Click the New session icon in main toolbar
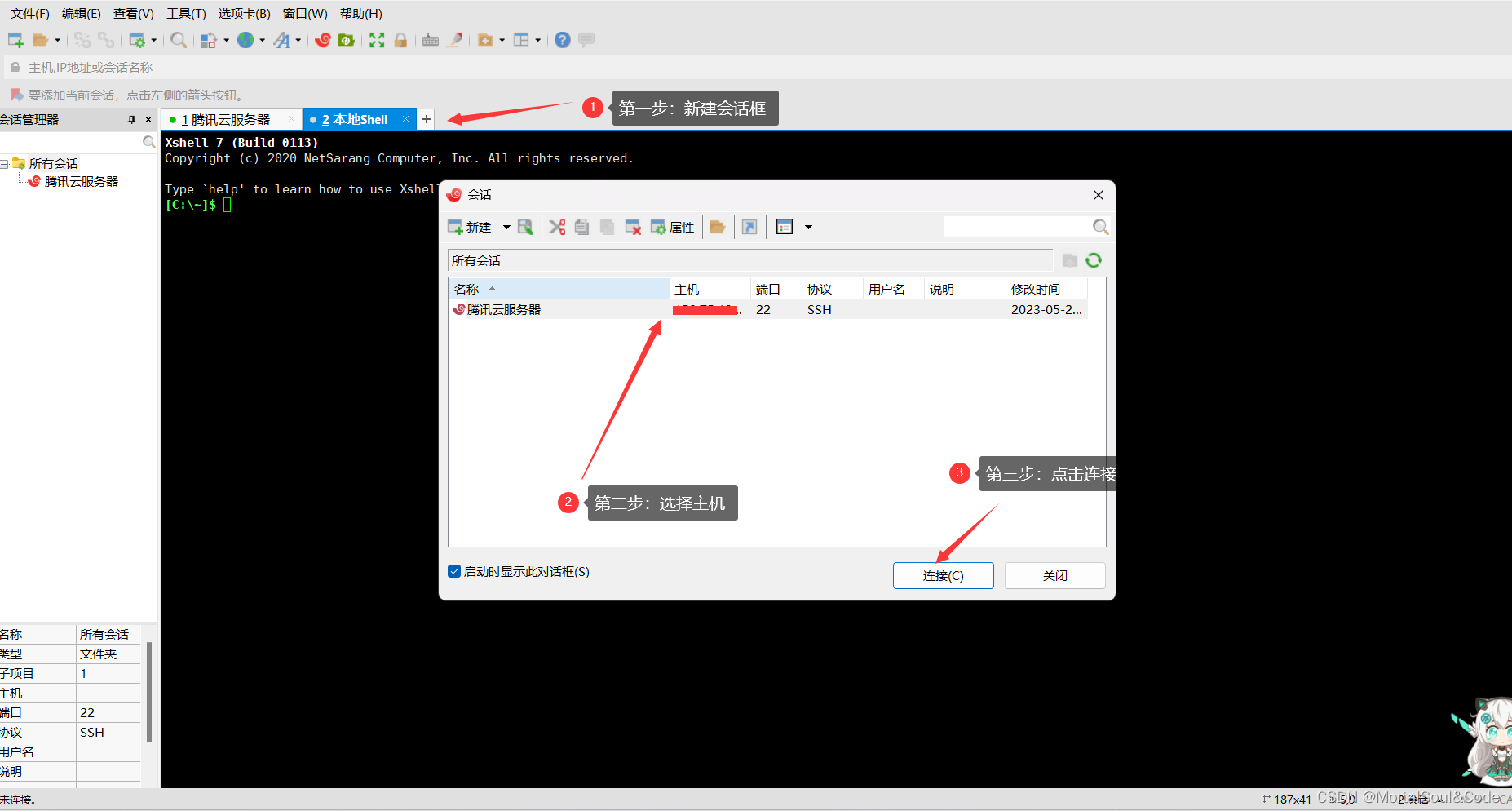Image resolution: width=1512 pixels, height=811 pixels. (x=15, y=40)
